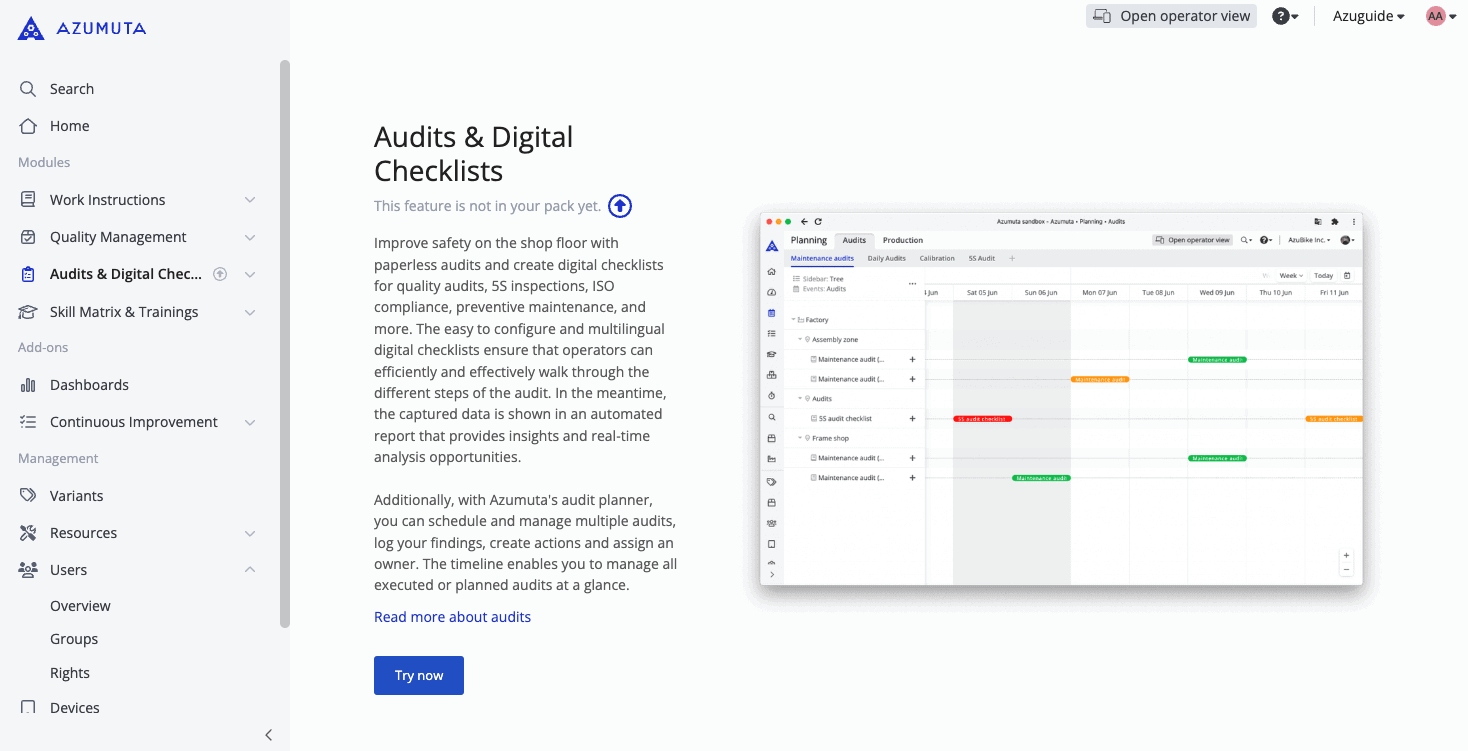
Task: Click the AA user avatar
Action: click(1436, 16)
